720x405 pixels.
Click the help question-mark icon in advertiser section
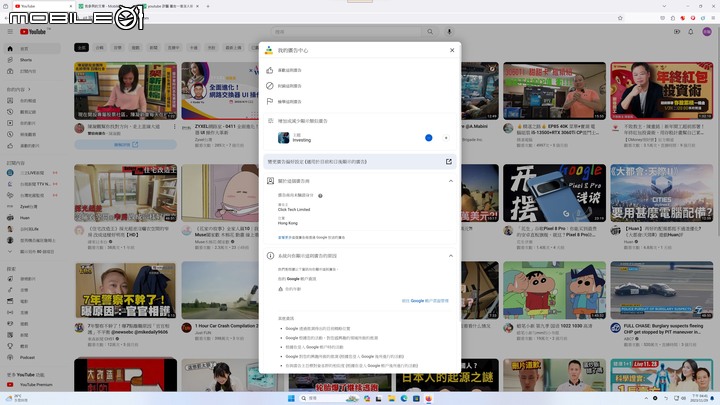tap(320, 196)
